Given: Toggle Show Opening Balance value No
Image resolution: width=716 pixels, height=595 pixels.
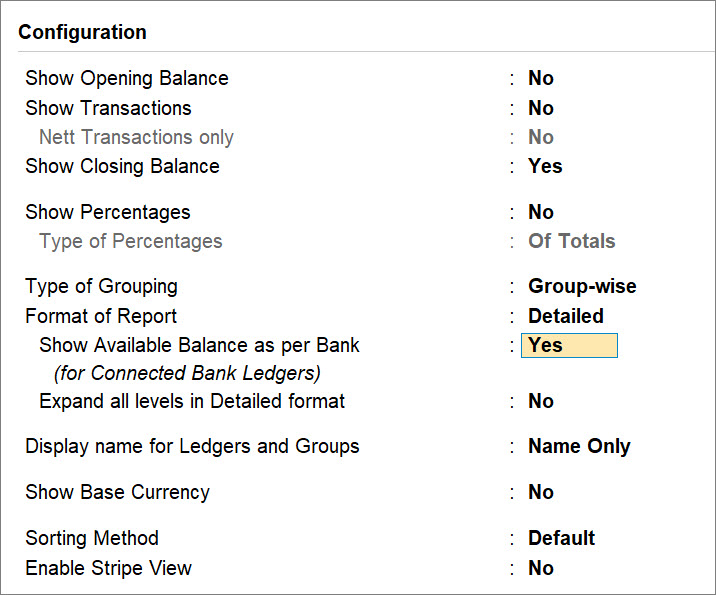Looking at the screenshot, I should point(541,78).
